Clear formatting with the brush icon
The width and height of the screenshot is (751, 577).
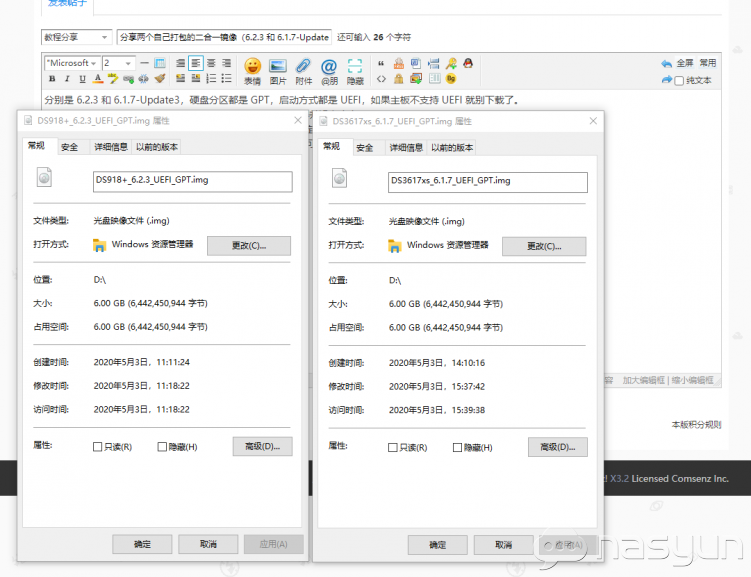[x=160, y=79]
